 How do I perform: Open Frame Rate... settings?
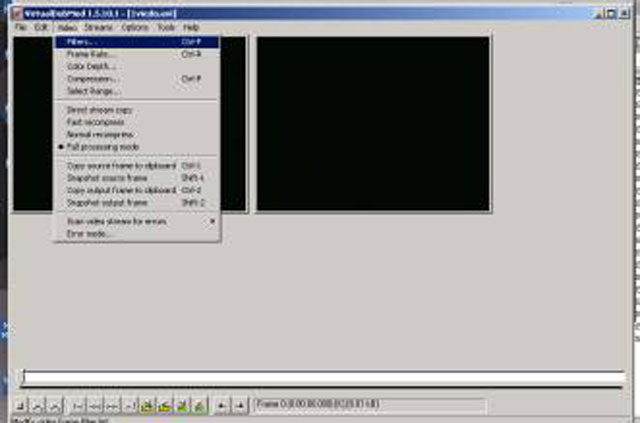[x=137, y=54]
